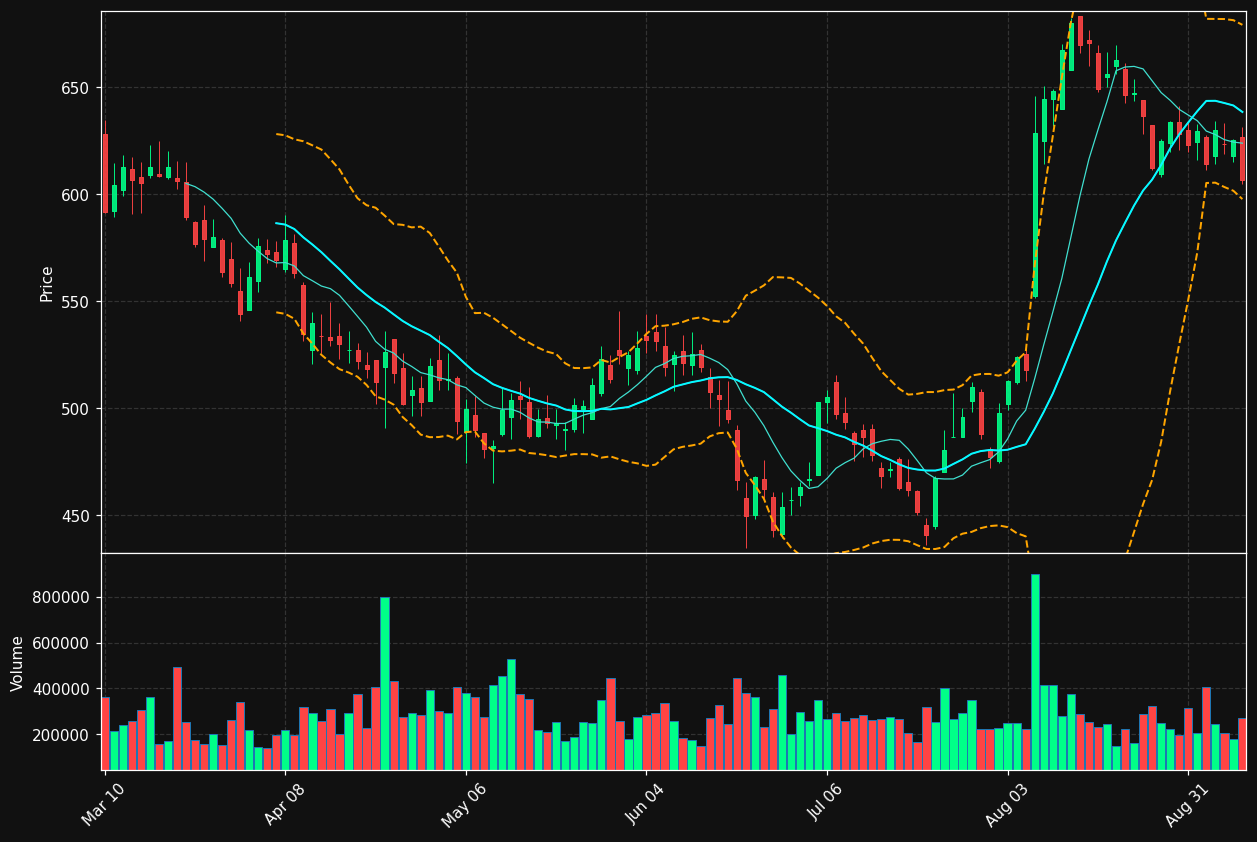Pick the 'Jun 04' date label

pyautogui.click(x=645, y=804)
